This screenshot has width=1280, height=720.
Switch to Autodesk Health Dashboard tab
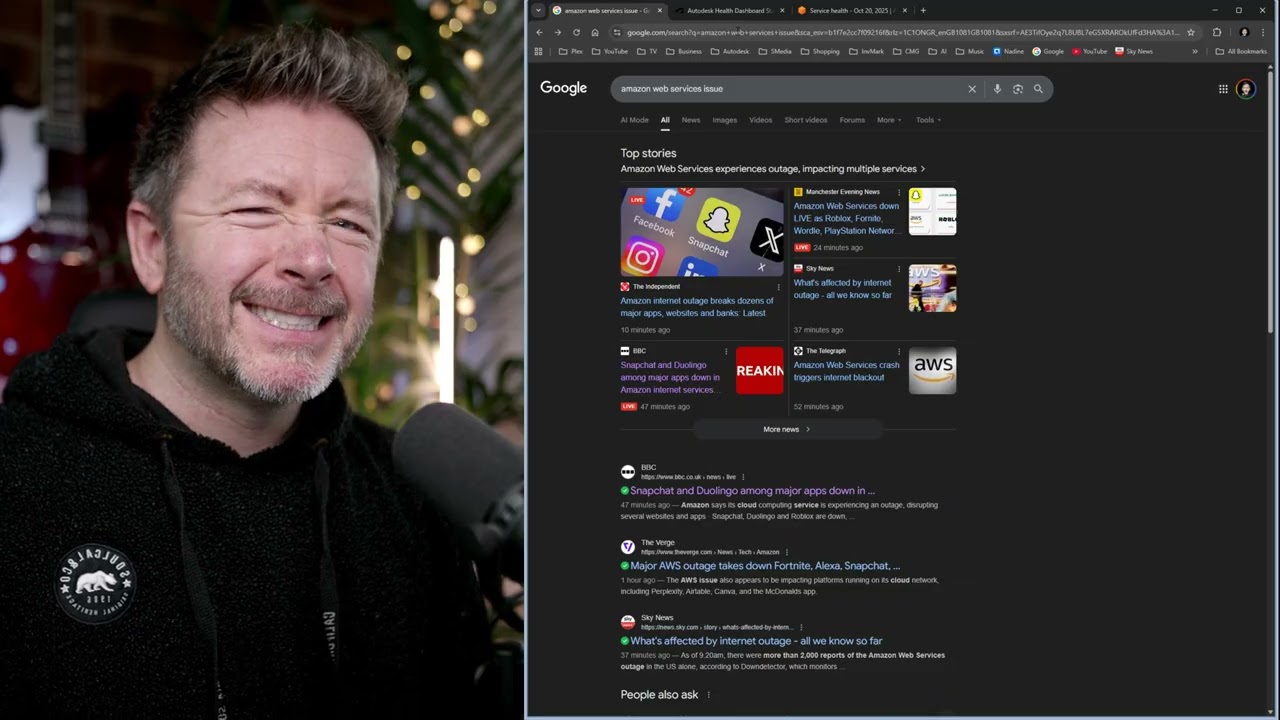[x=729, y=10]
